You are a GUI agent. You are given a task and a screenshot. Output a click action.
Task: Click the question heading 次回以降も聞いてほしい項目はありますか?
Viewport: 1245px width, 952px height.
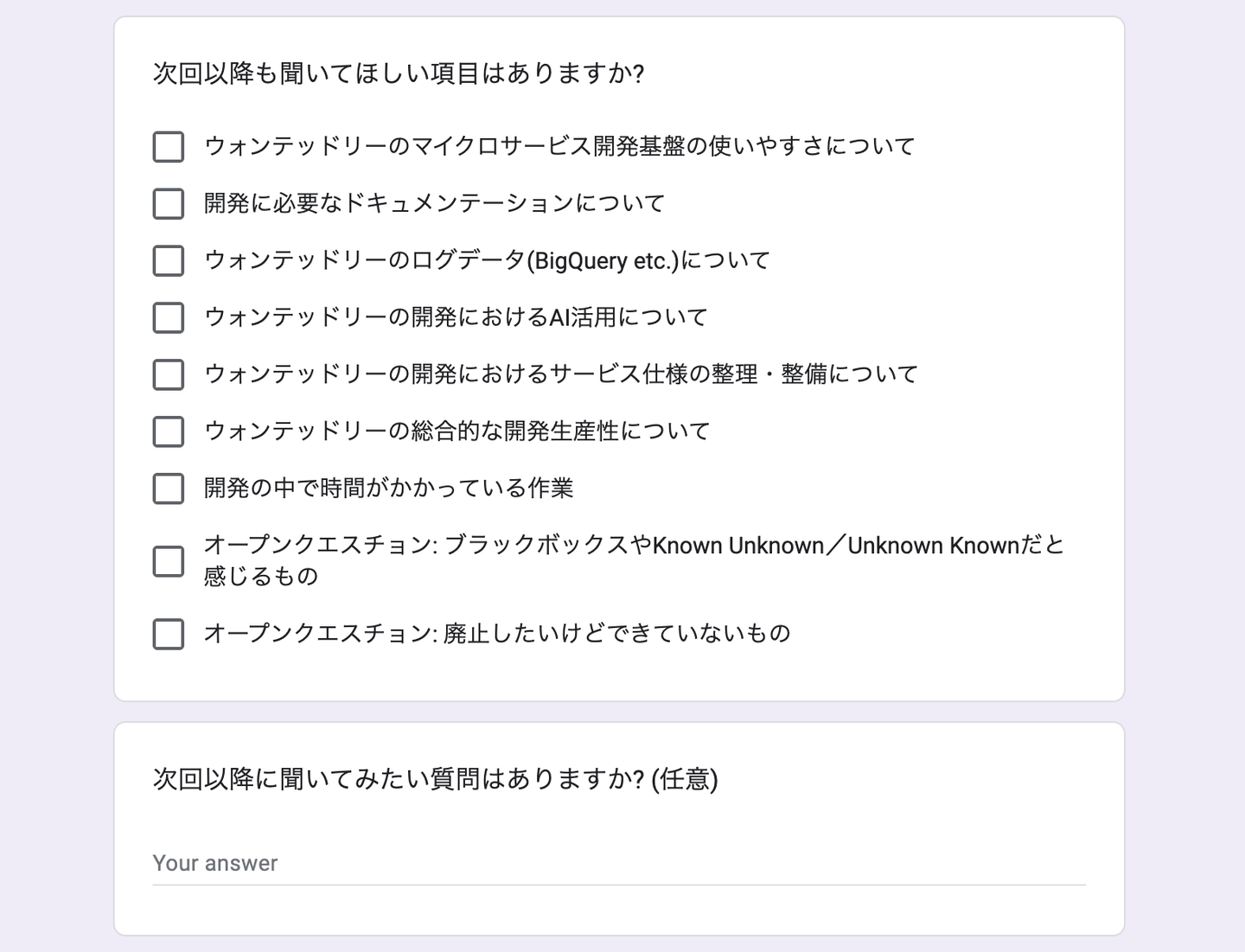click(x=399, y=73)
